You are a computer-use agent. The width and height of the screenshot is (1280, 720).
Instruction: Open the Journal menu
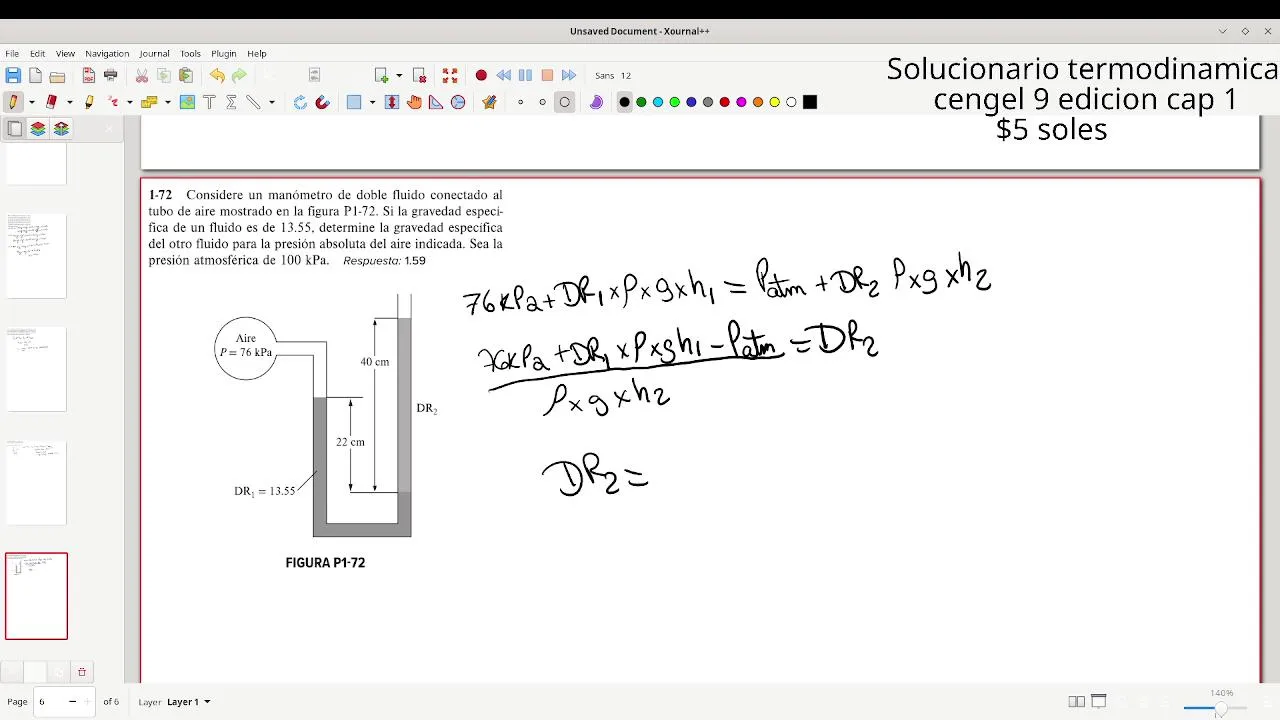coord(154,53)
